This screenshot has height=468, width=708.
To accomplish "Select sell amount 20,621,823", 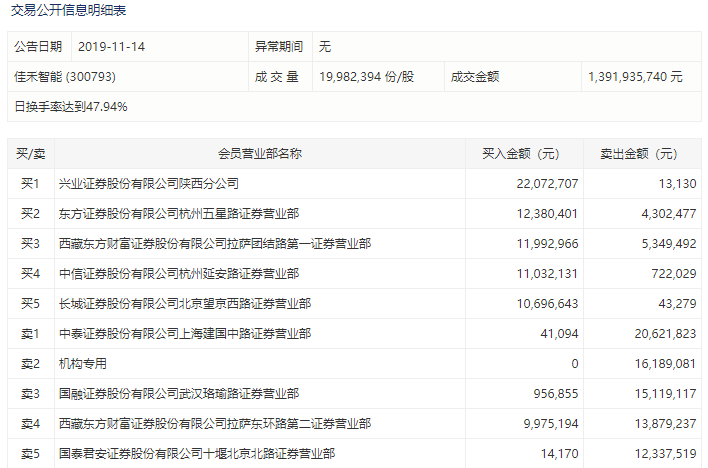I will click(665, 334).
